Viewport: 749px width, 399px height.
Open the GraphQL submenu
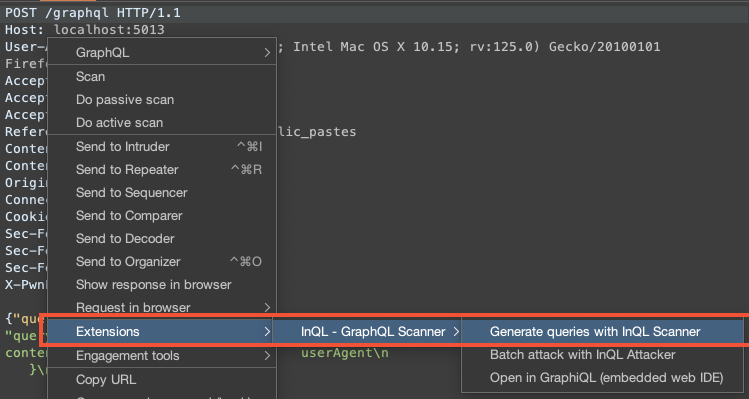click(162, 52)
